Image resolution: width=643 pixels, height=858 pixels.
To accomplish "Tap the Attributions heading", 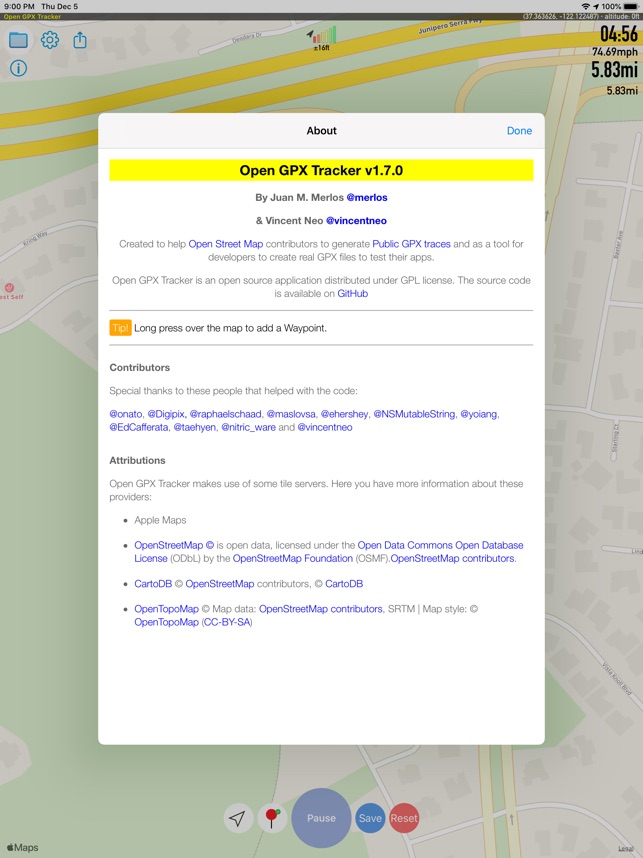I will tap(137, 461).
